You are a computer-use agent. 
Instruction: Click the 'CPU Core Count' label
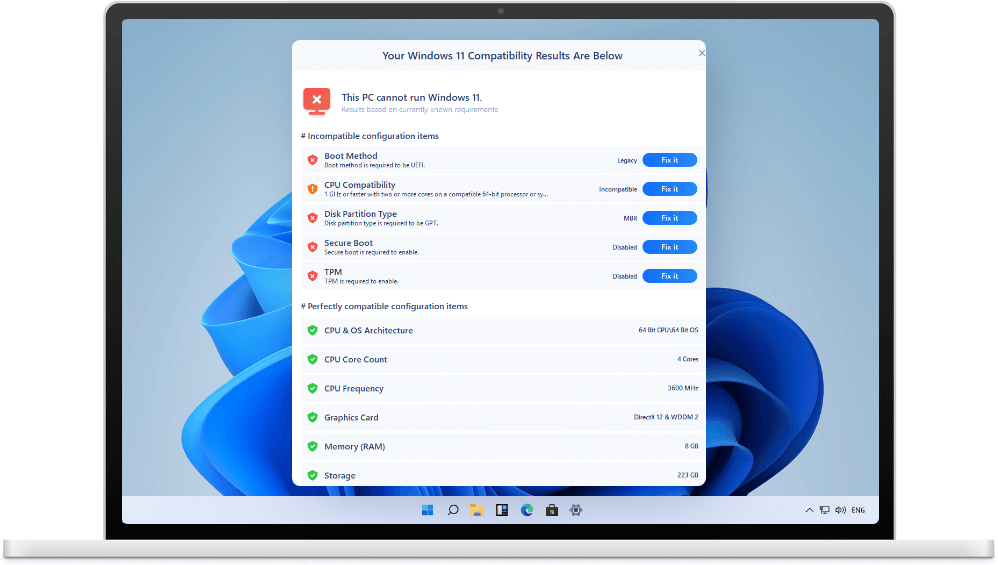point(356,359)
